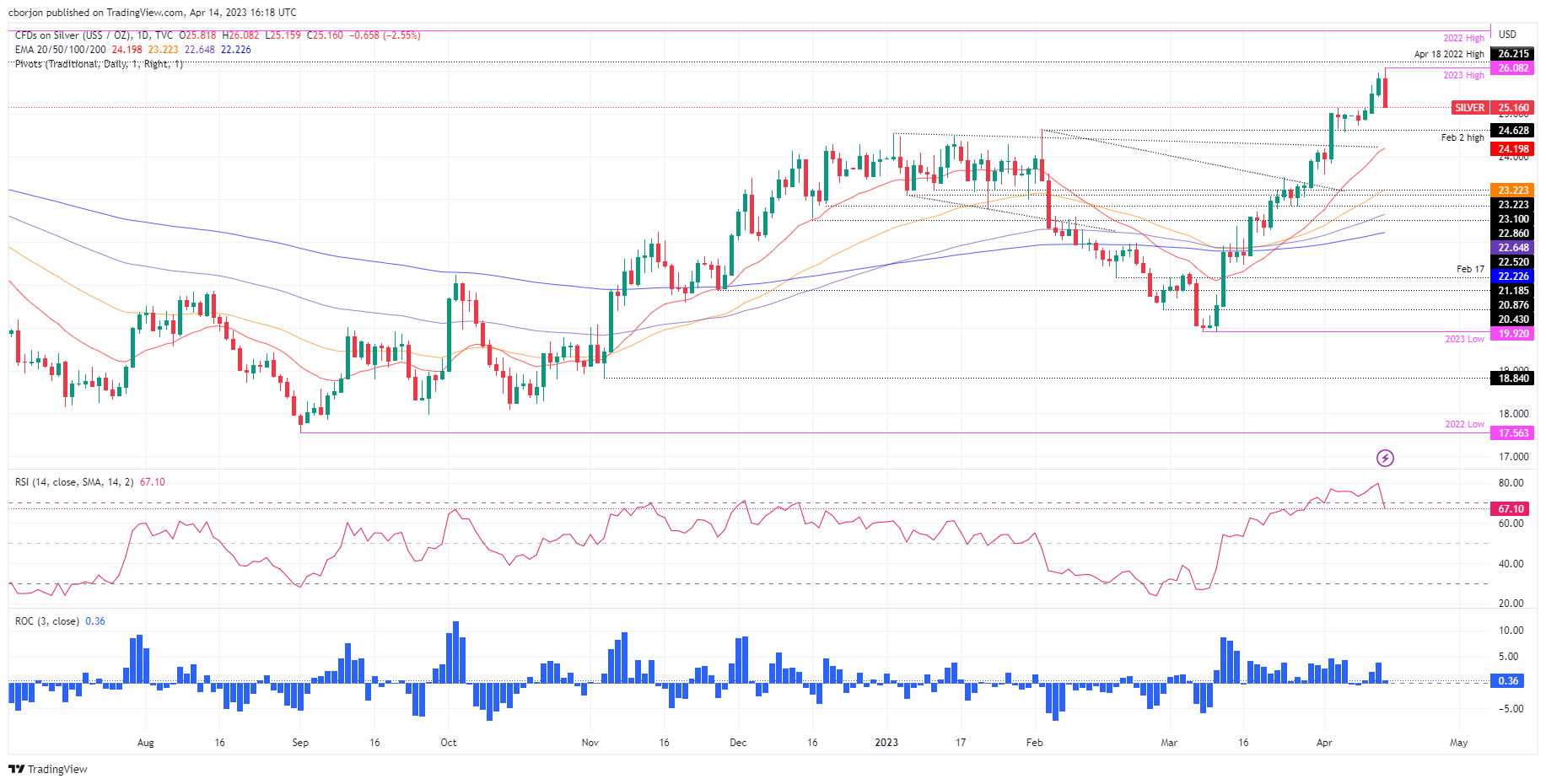The image size is (1546, 784).
Task: Click the 80.00 RSI axis label
Action: (1511, 483)
